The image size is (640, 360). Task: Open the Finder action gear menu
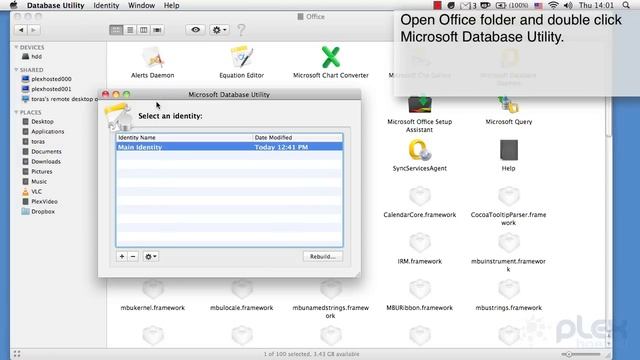pos(219,30)
